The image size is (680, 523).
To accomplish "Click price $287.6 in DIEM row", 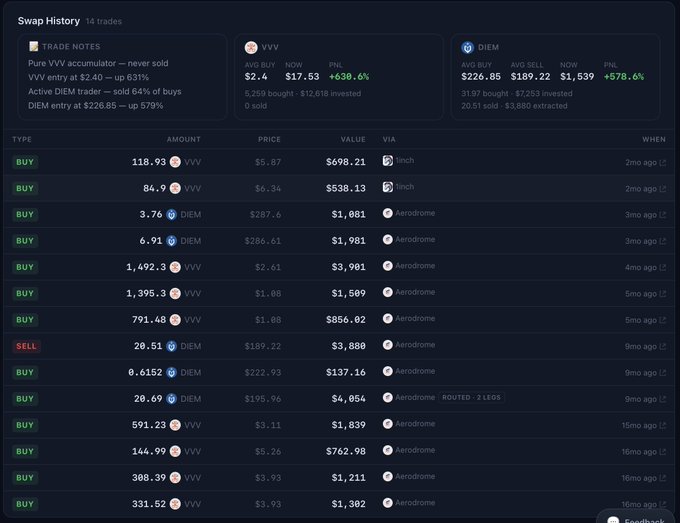I will (265, 215).
